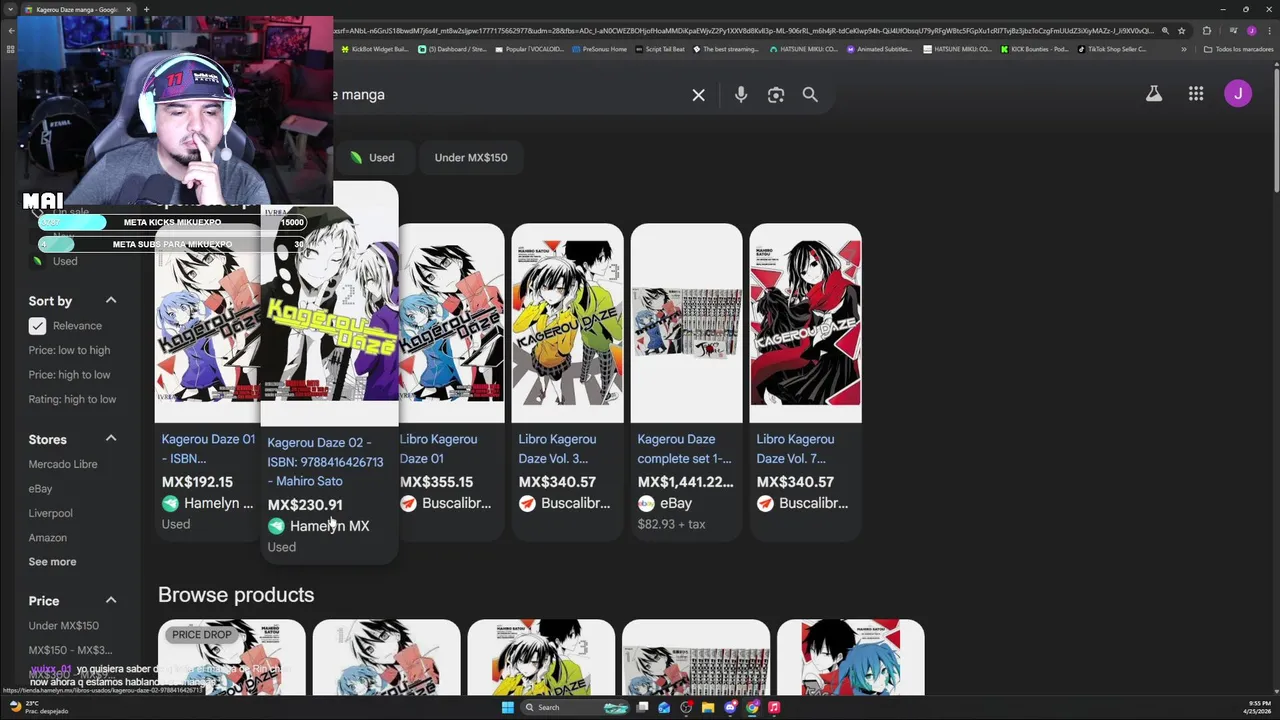
Task: Open Libro Kagerou Daze Vol. 7 listing
Action: click(x=795, y=449)
